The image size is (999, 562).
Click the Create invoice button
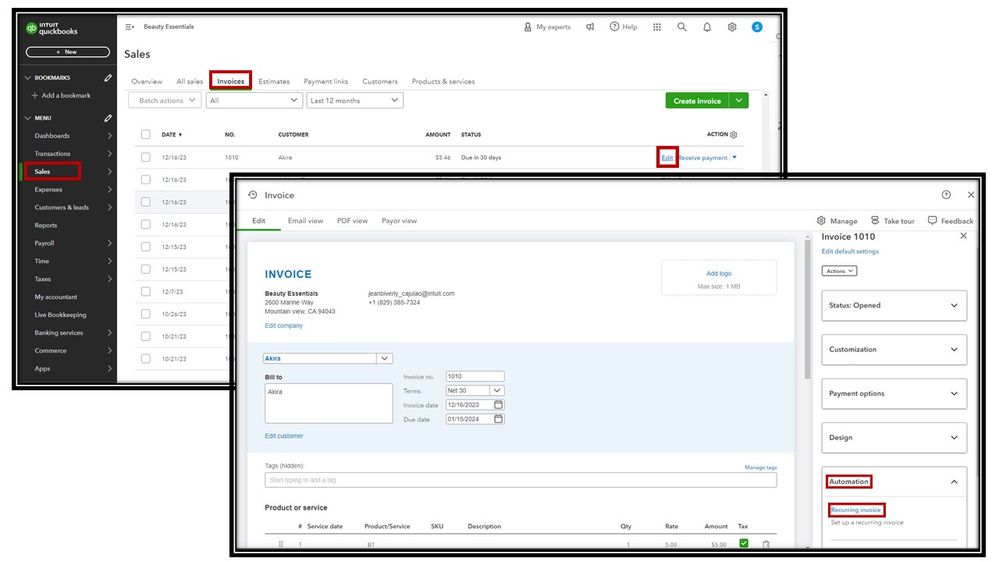[697, 101]
